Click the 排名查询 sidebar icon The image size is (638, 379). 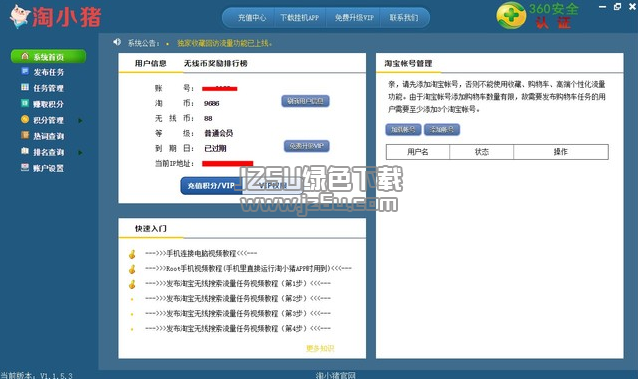pos(25,151)
